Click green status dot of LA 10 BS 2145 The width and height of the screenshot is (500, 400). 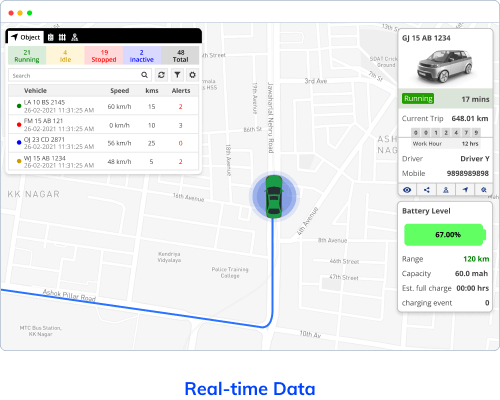click(19, 106)
